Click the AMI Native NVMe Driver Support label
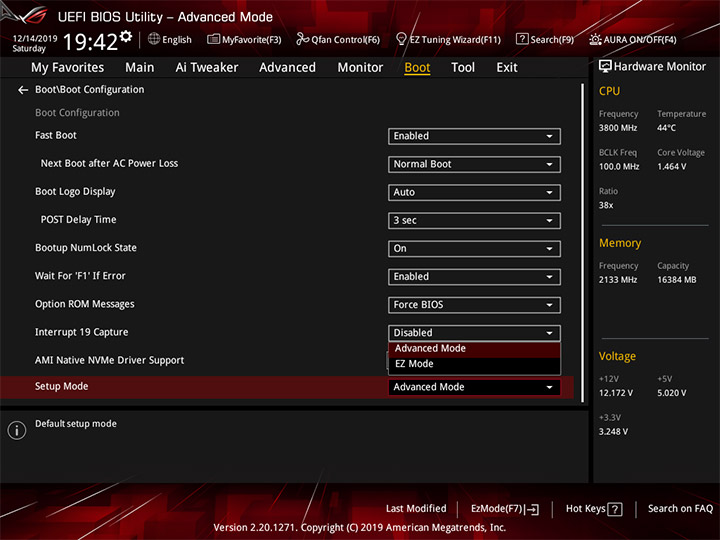The image size is (720, 540). tap(109, 360)
